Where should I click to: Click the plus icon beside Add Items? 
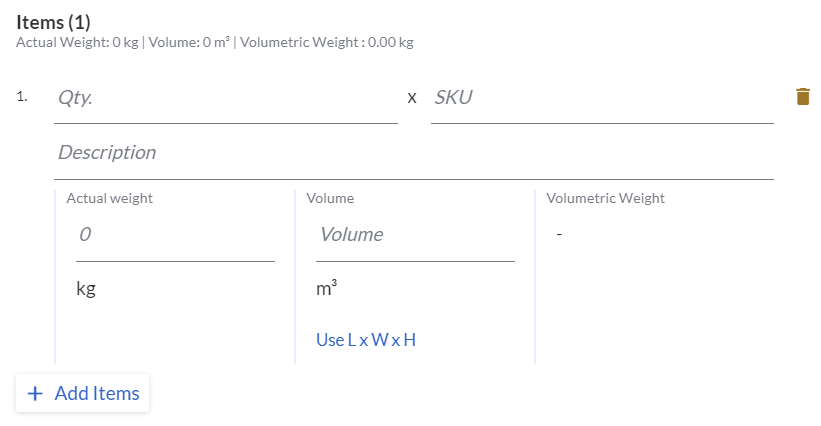click(35, 394)
